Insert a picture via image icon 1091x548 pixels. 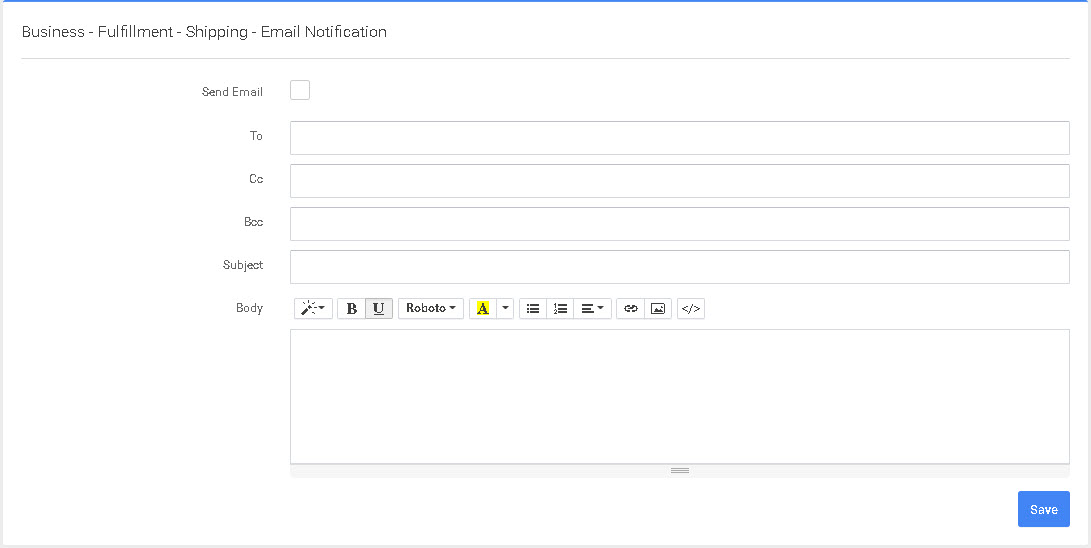[657, 308]
